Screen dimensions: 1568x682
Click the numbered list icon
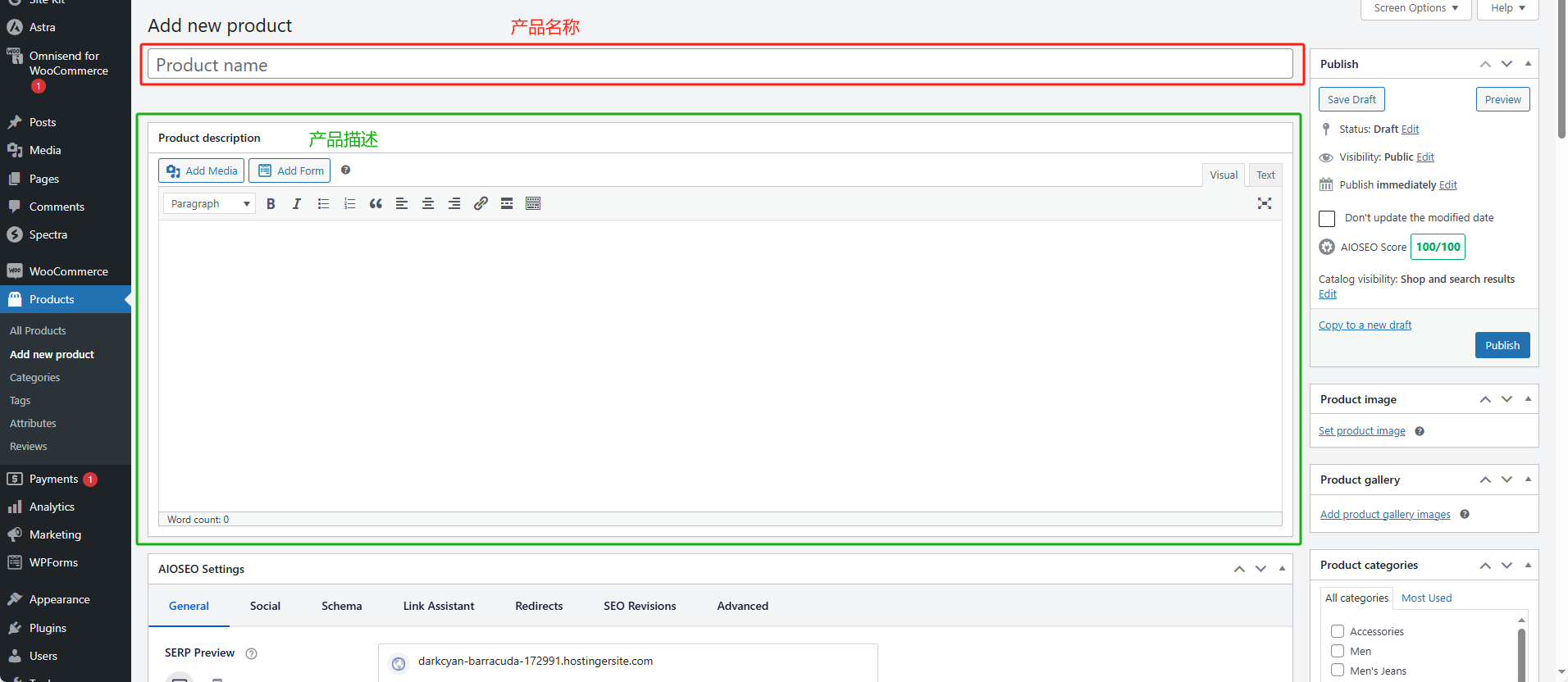click(349, 204)
